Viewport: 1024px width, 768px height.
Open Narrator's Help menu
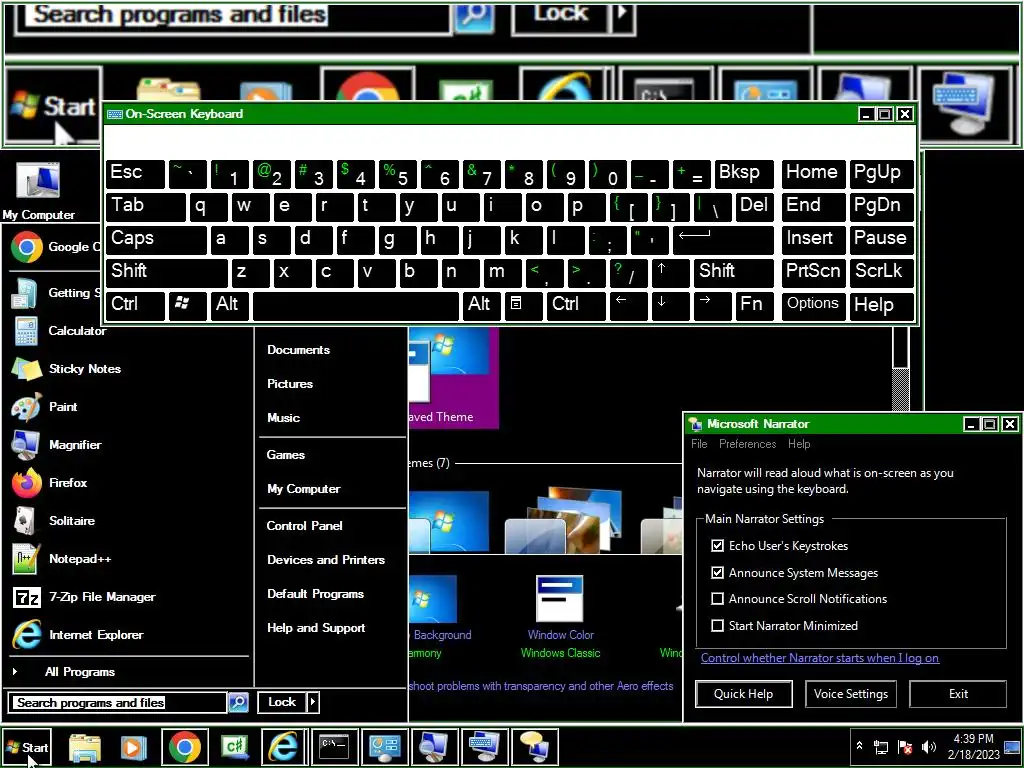[799, 444]
